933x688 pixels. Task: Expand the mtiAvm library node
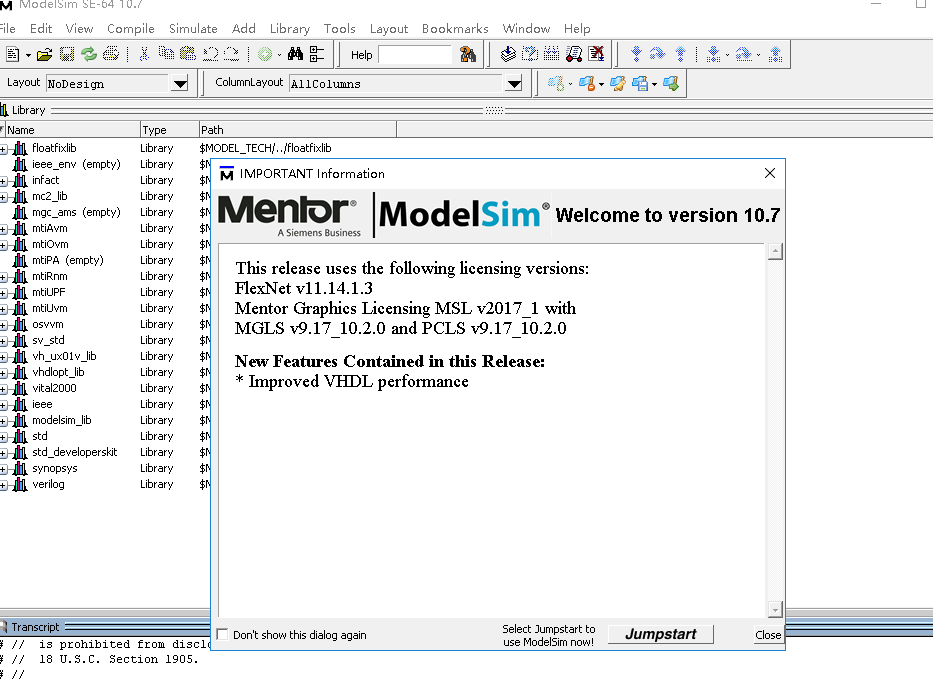tap(4, 229)
